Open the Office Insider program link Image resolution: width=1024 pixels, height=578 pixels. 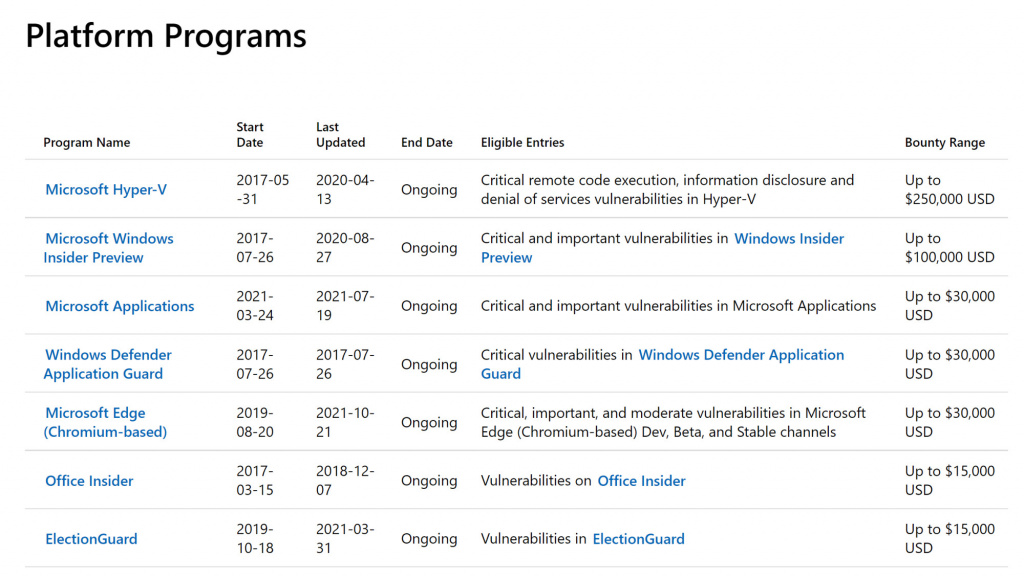(x=89, y=481)
